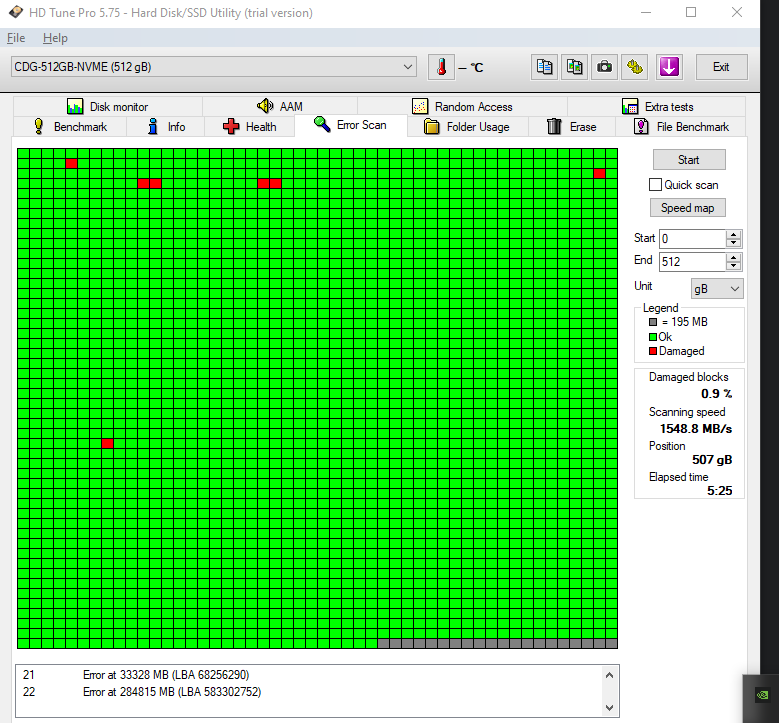Viewport: 779px width, 723px height.
Task: Click the HD Tune Pro title bar app icon
Action: 16,12
